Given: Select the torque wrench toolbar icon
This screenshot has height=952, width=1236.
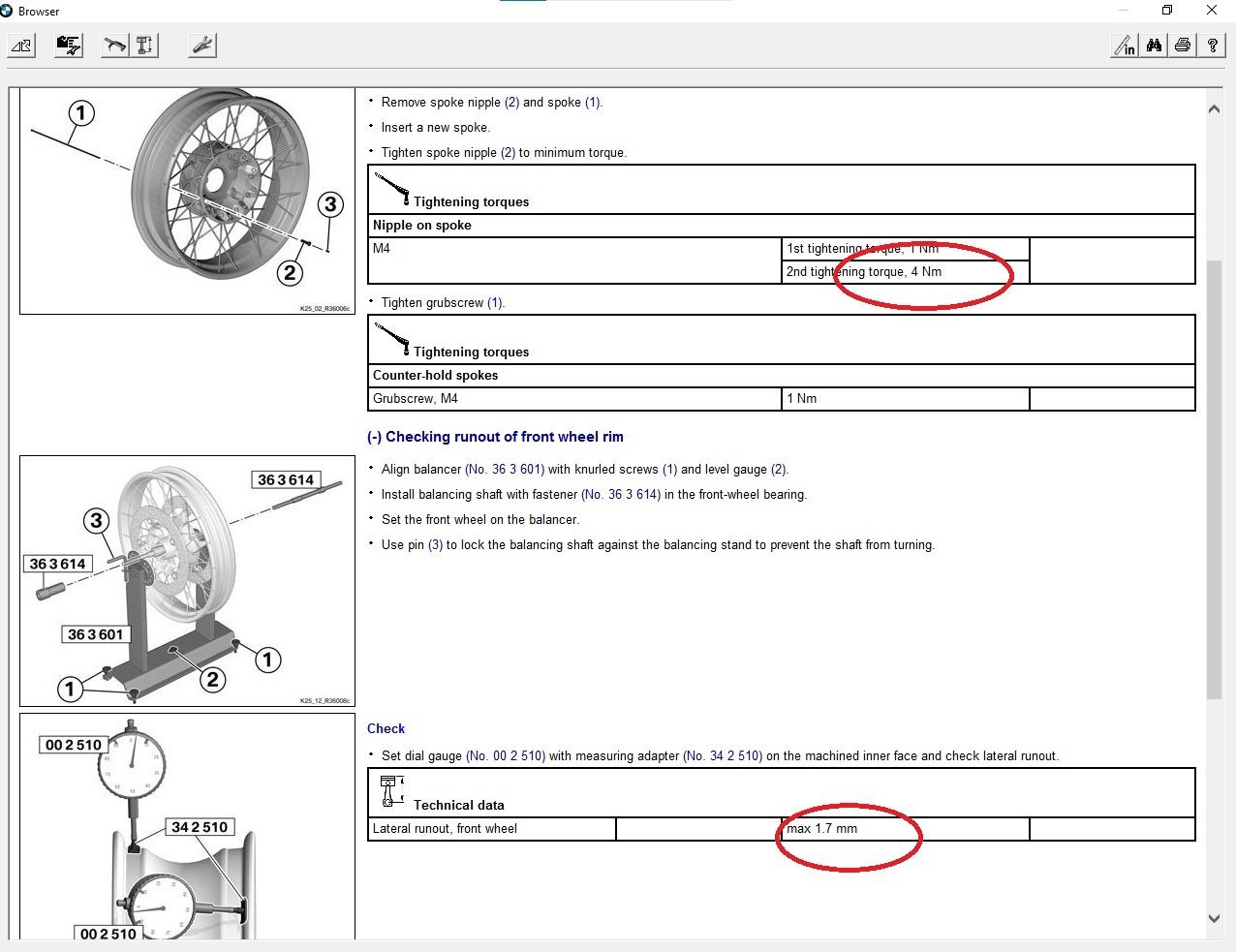Looking at the screenshot, I should click(x=115, y=46).
